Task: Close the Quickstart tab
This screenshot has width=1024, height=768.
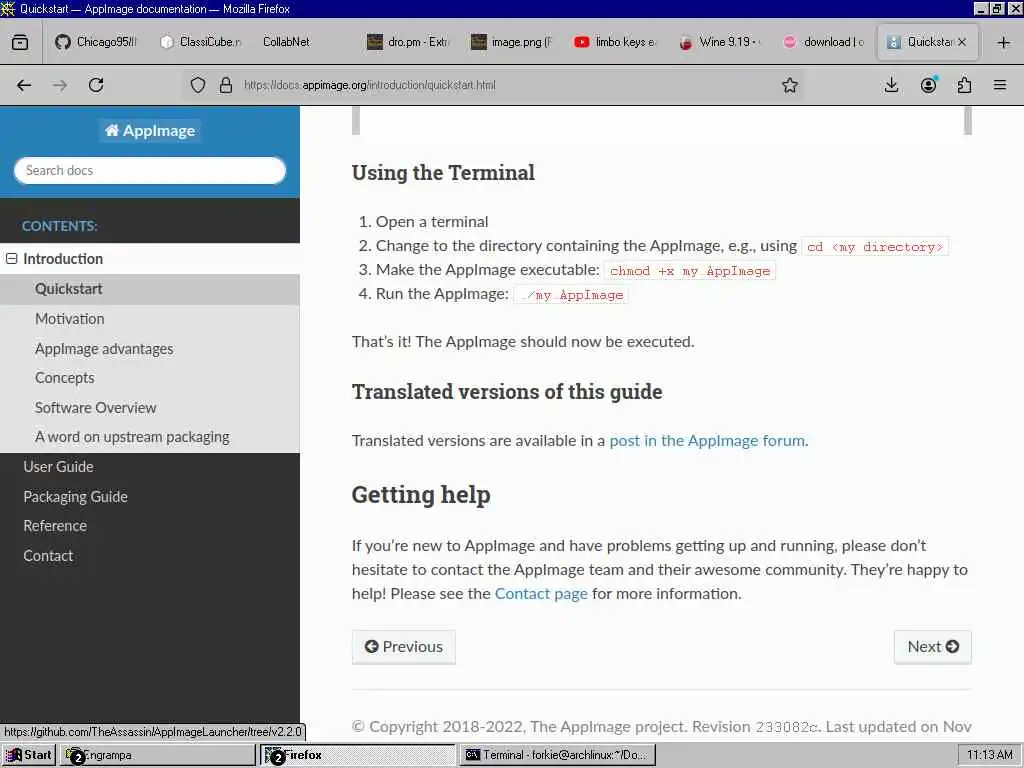Action: click(962, 42)
